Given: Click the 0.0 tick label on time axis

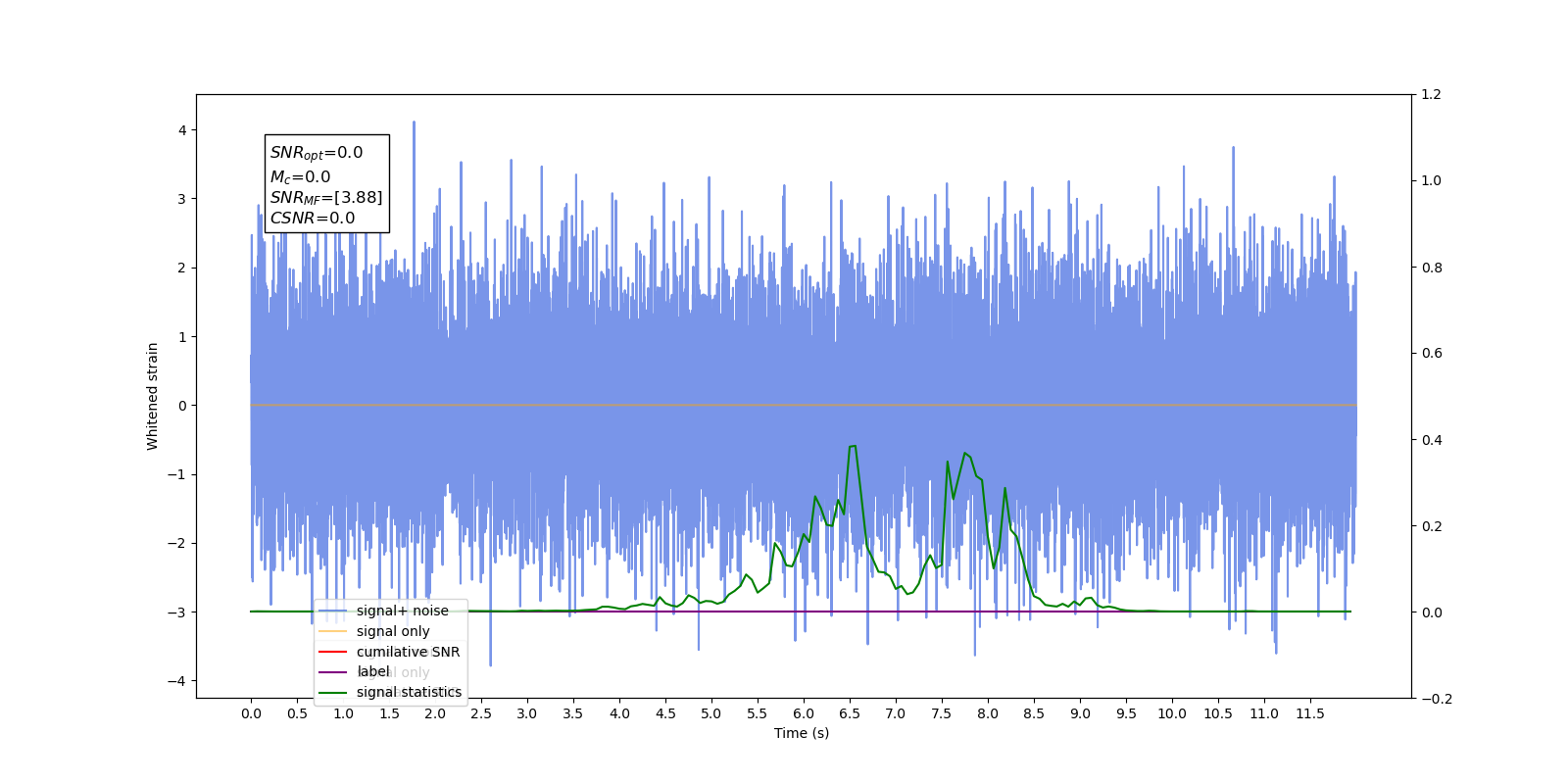Looking at the screenshot, I should click(x=251, y=713).
